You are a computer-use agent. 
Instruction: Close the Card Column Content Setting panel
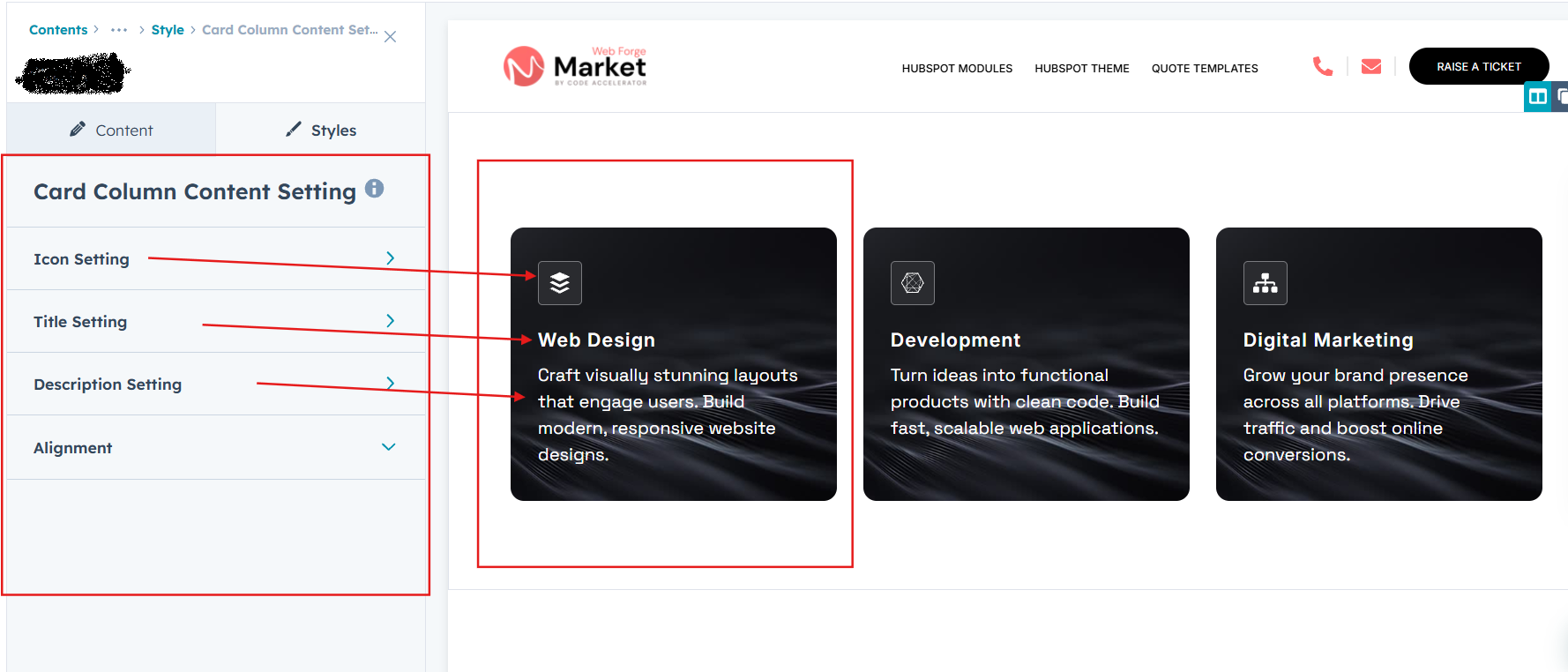(390, 37)
